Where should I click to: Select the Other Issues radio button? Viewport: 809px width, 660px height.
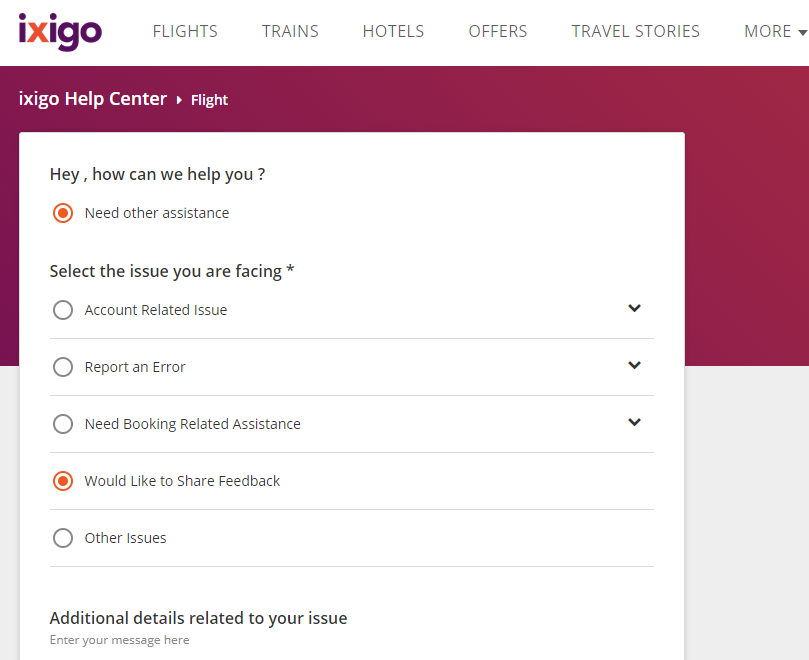pyautogui.click(x=63, y=538)
